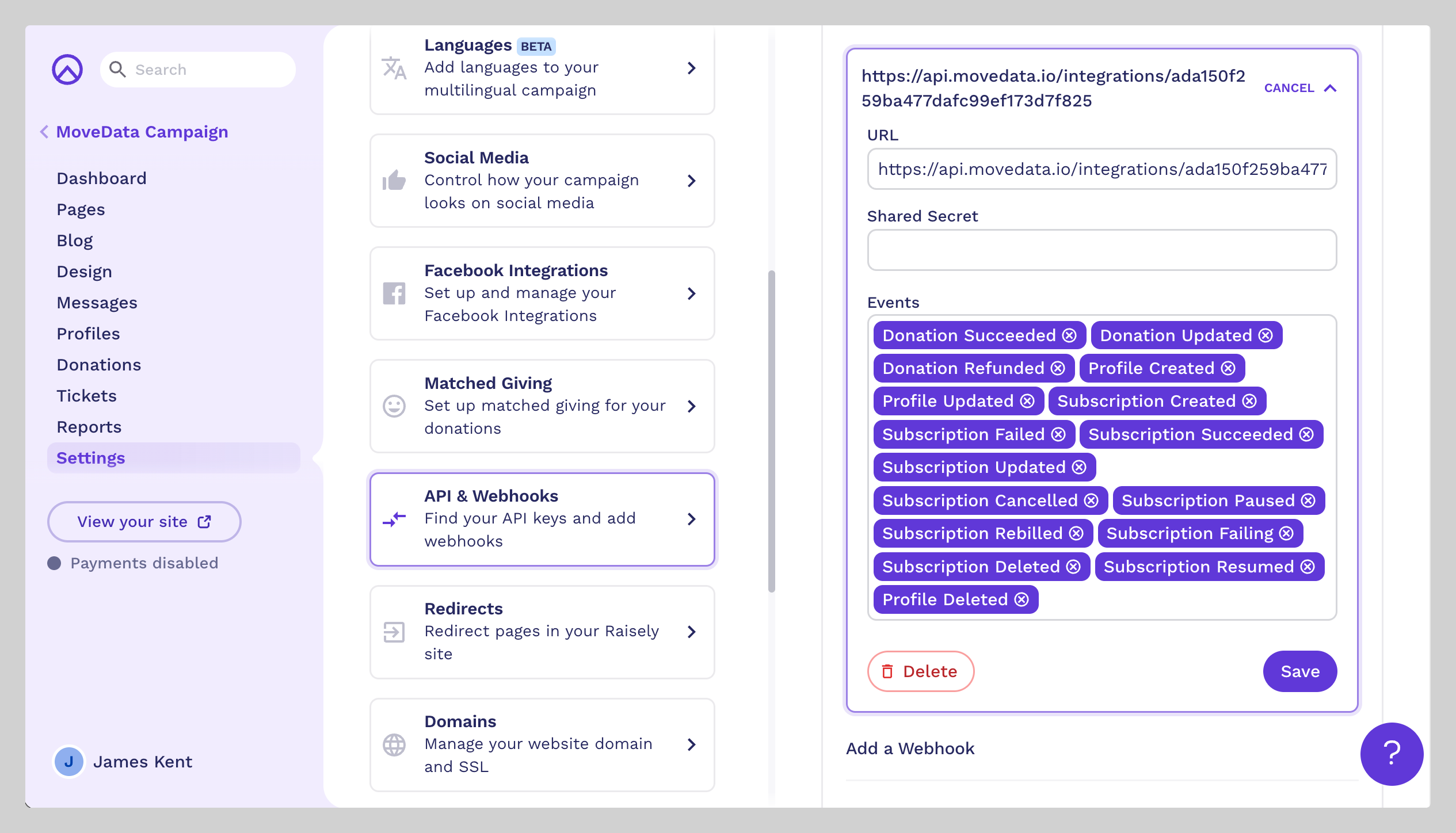Click the settings list scrollbar
Screen dimensions: 1456x833
click(x=771, y=431)
